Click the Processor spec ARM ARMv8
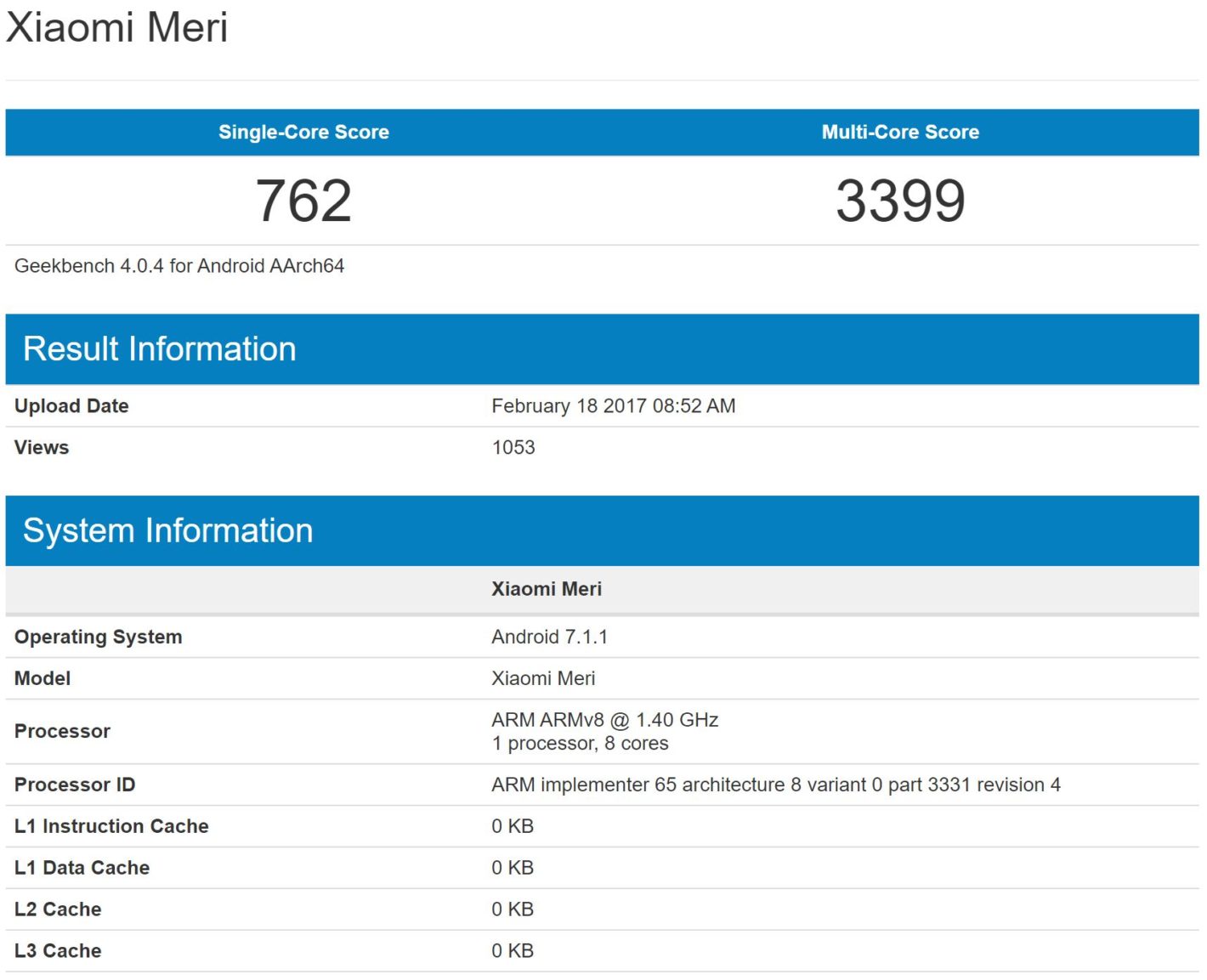1207x980 pixels. 603,719
